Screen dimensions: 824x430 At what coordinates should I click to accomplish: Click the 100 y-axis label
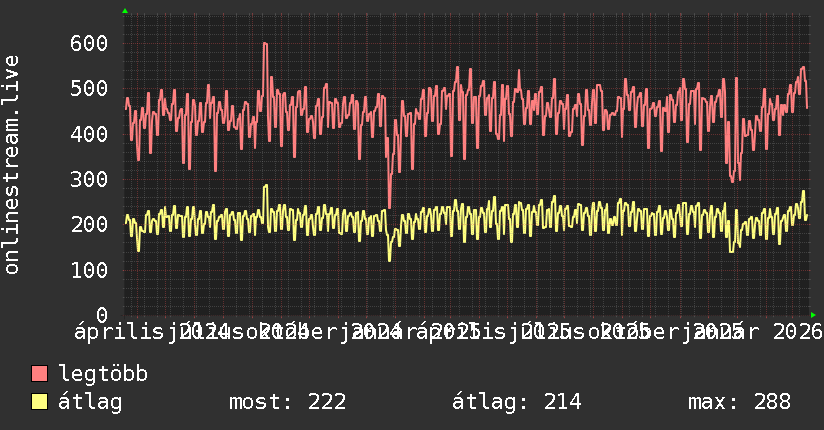[x=89, y=270]
